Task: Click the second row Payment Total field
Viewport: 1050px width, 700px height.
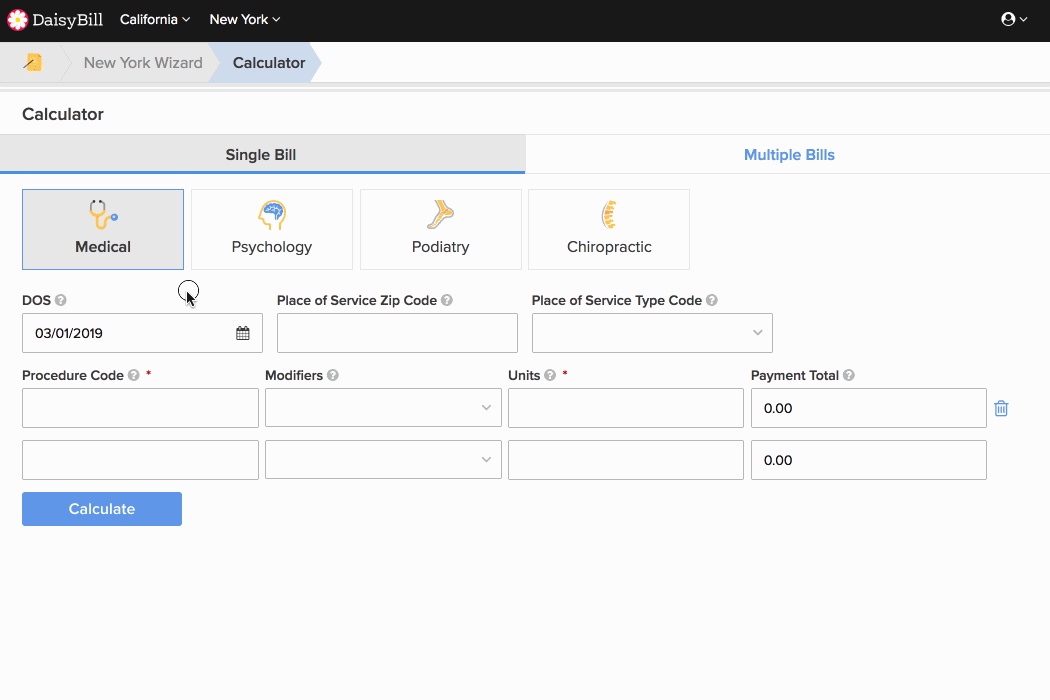Action: [869, 460]
